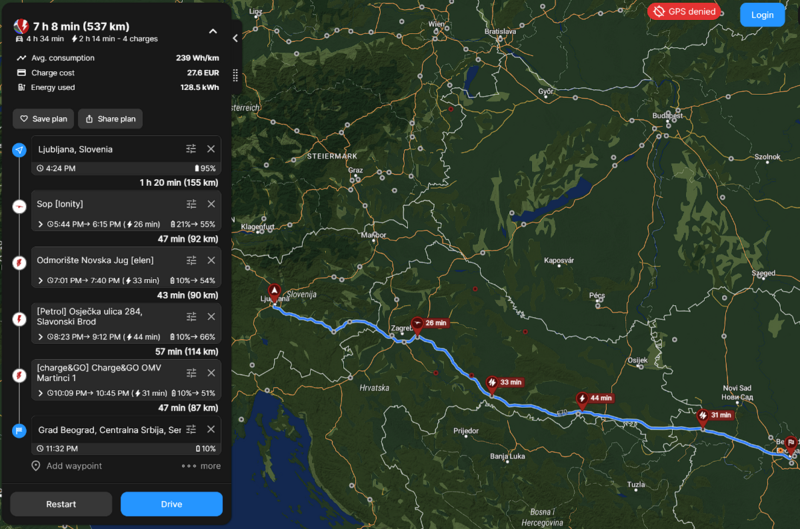
Task: Click Share plan button
Action: click(110, 119)
